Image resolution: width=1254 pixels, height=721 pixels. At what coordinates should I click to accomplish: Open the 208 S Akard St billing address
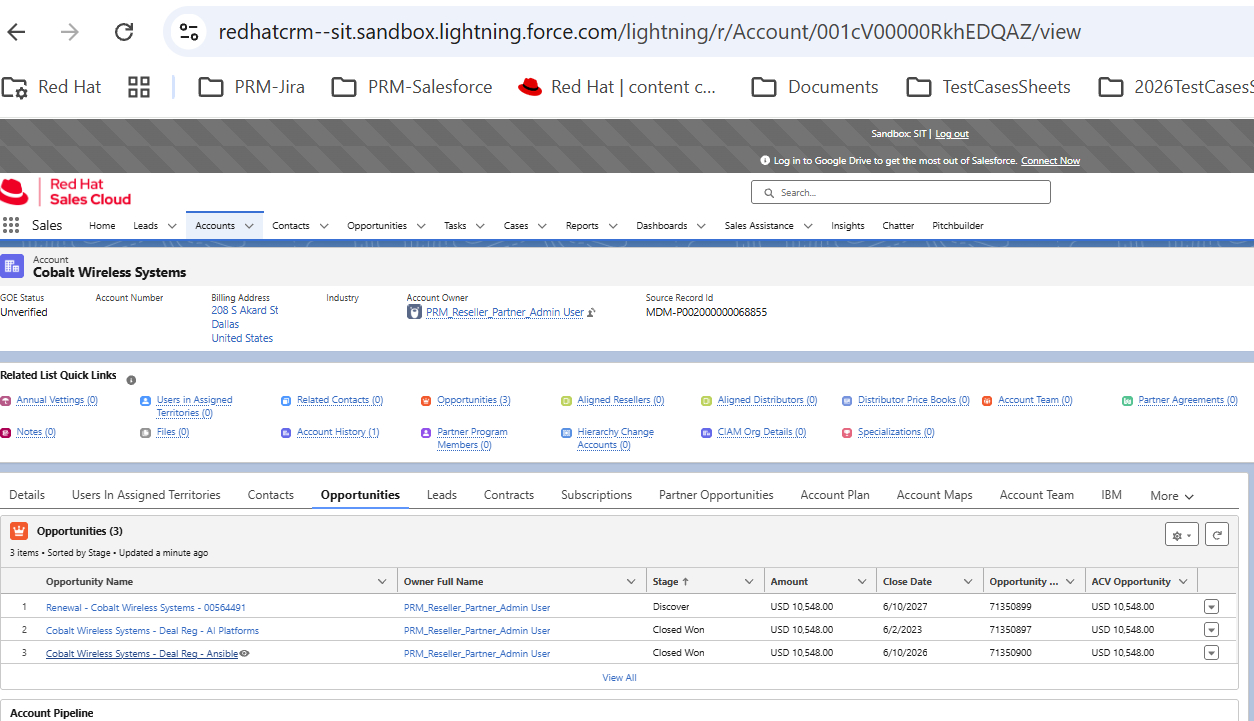click(244, 311)
